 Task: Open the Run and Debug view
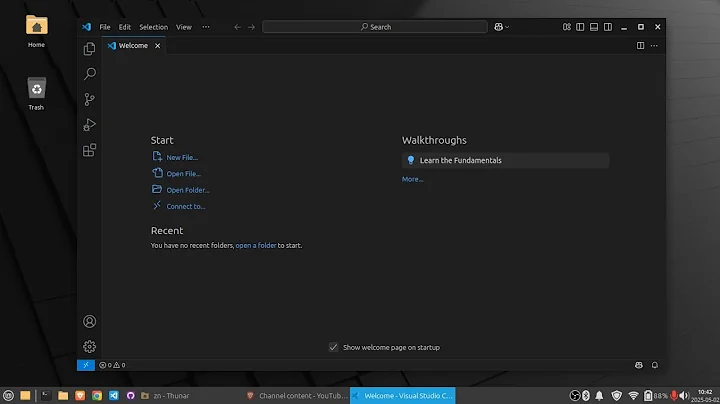(90, 124)
